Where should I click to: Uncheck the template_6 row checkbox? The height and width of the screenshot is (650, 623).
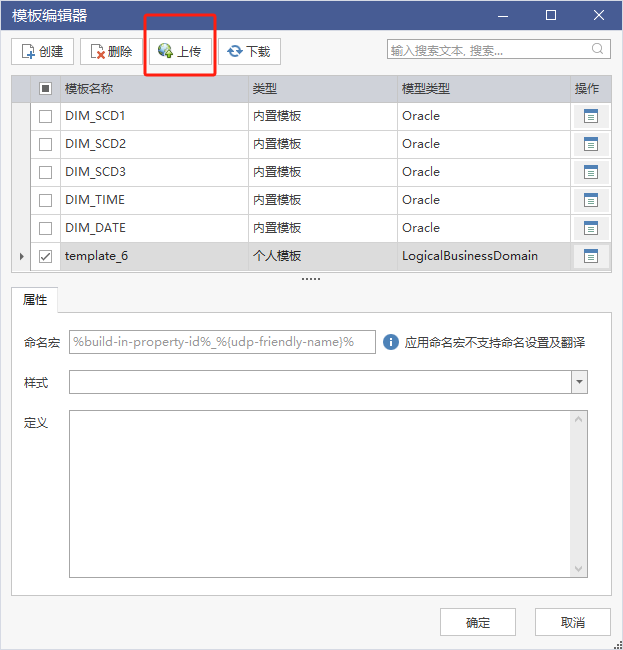[45, 257]
